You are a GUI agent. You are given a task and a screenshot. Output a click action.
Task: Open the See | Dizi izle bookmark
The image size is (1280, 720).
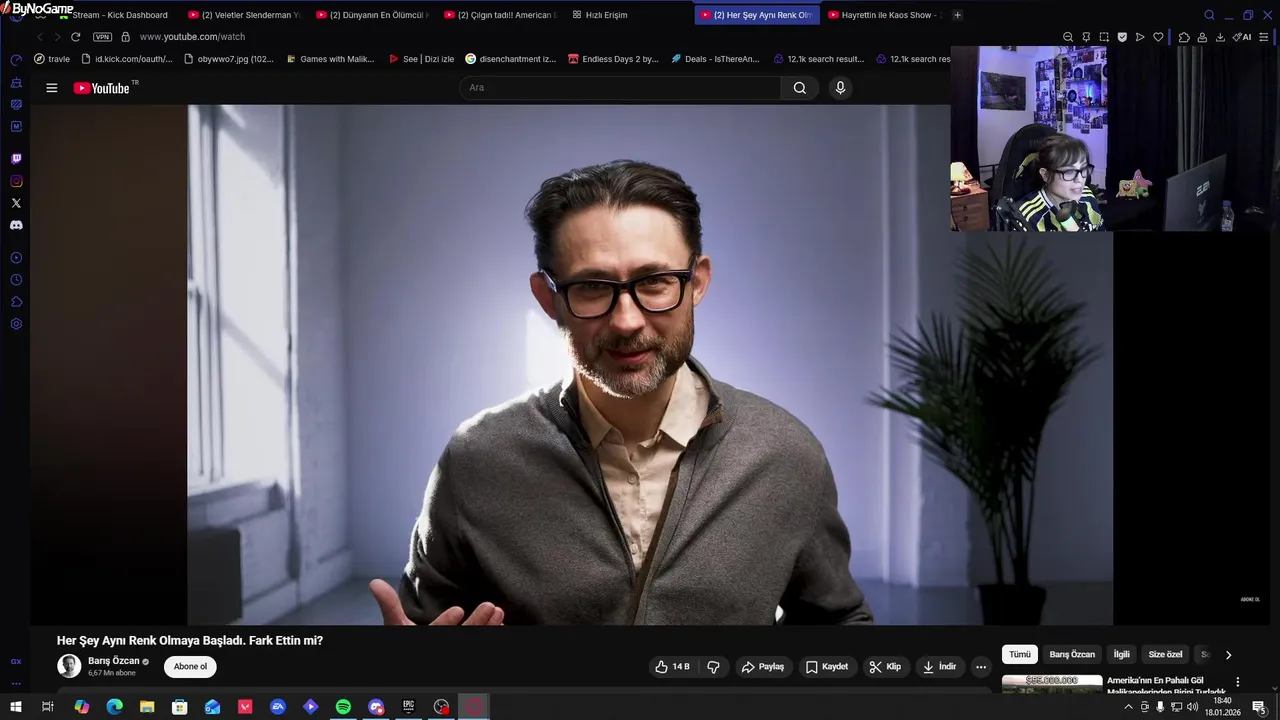coord(421,59)
